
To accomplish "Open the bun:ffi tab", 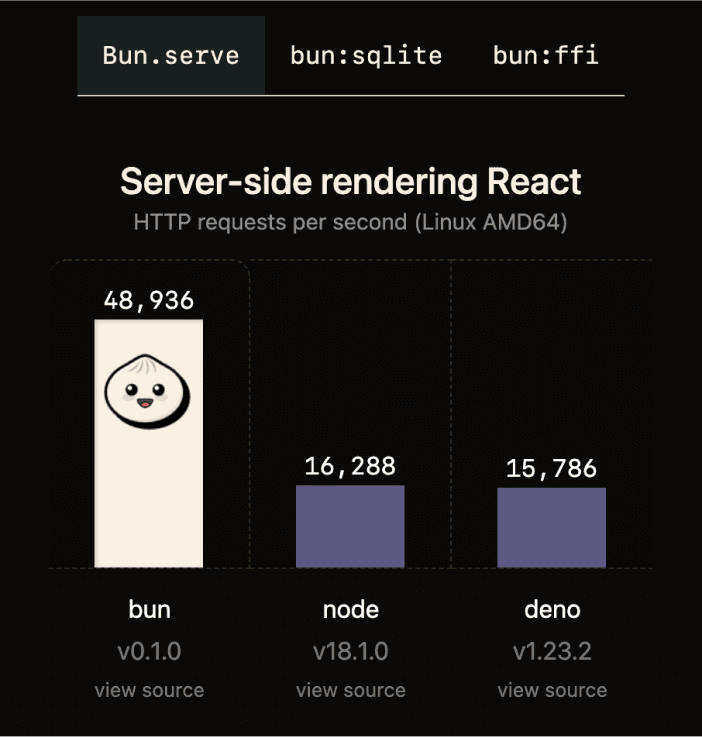I will click(546, 55).
